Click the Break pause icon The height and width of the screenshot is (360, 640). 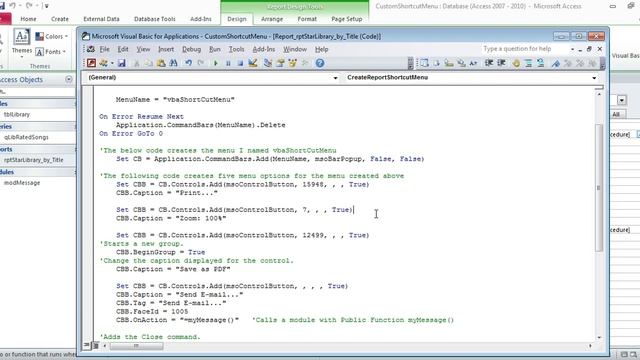228,63
